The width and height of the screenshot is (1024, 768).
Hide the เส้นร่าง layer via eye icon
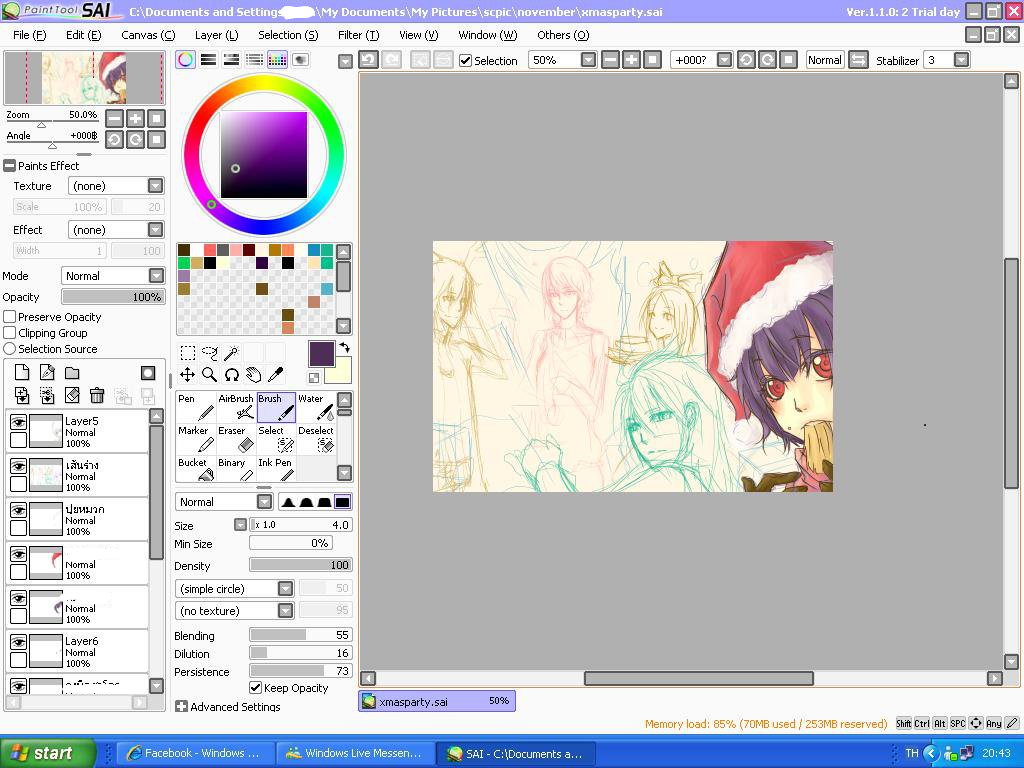pyautogui.click(x=18, y=466)
